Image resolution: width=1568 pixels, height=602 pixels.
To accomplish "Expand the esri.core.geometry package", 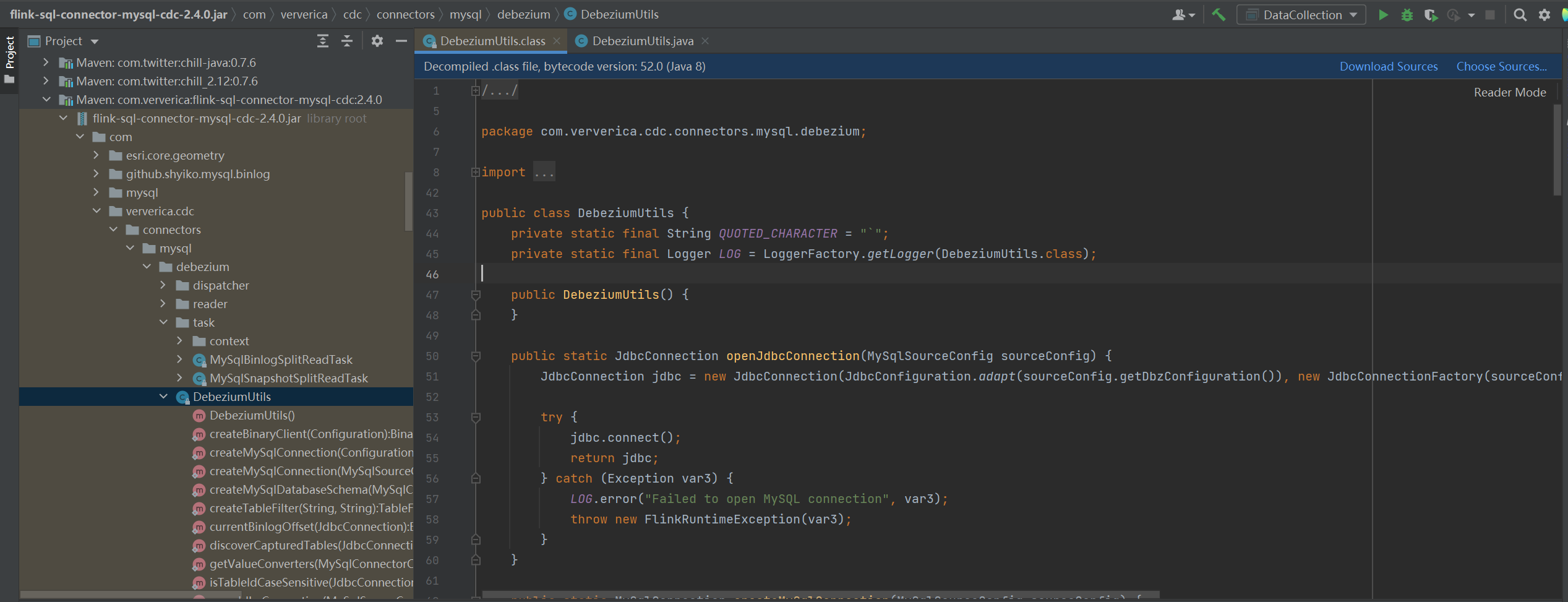I will [96, 155].
